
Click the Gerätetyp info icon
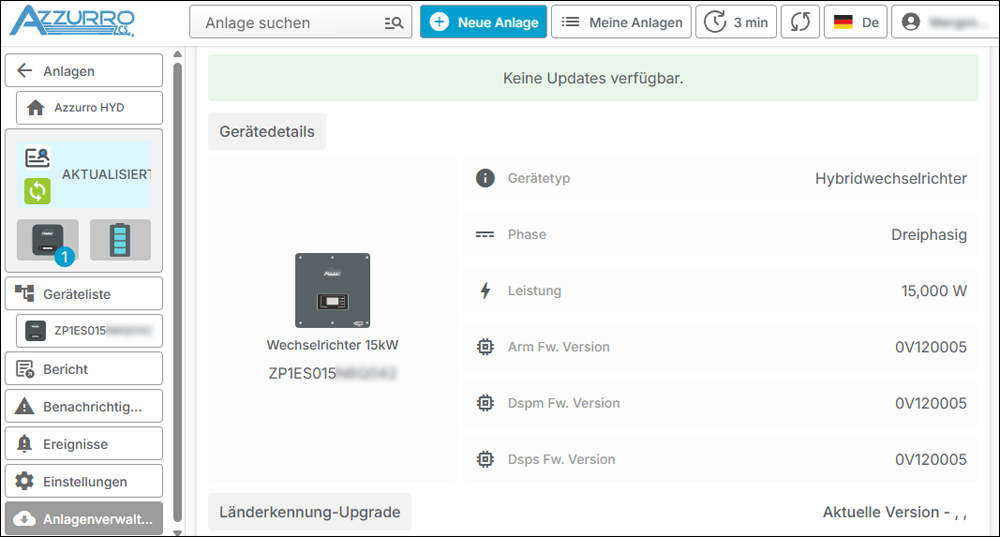485,178
